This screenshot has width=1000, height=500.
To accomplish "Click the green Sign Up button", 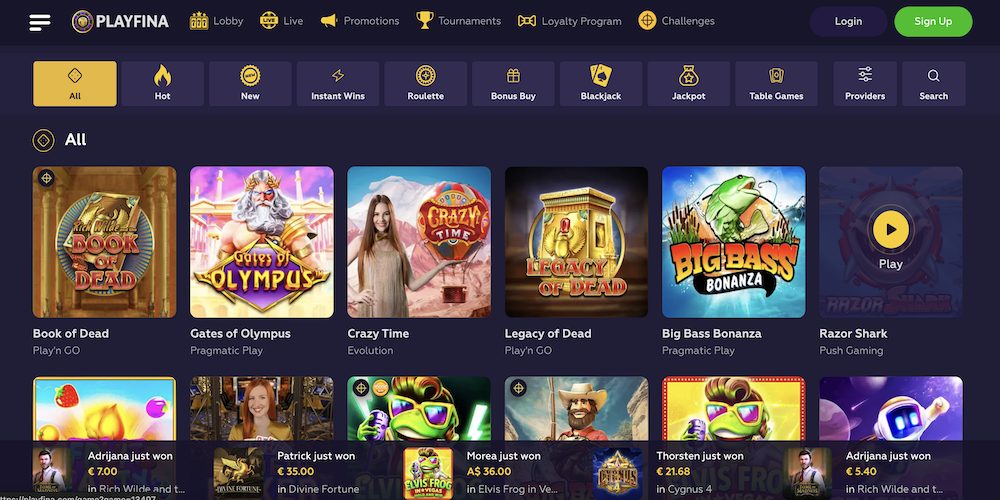I will pyautogui.click(x=933, y=22).
